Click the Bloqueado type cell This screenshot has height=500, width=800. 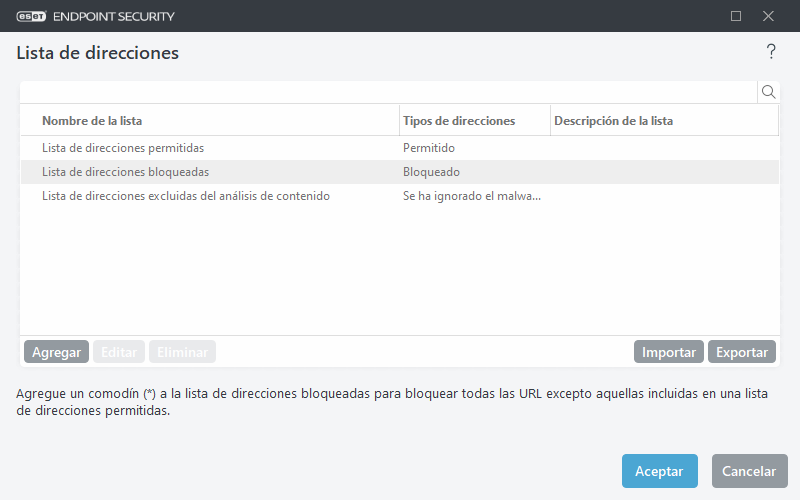pos(431,172)
